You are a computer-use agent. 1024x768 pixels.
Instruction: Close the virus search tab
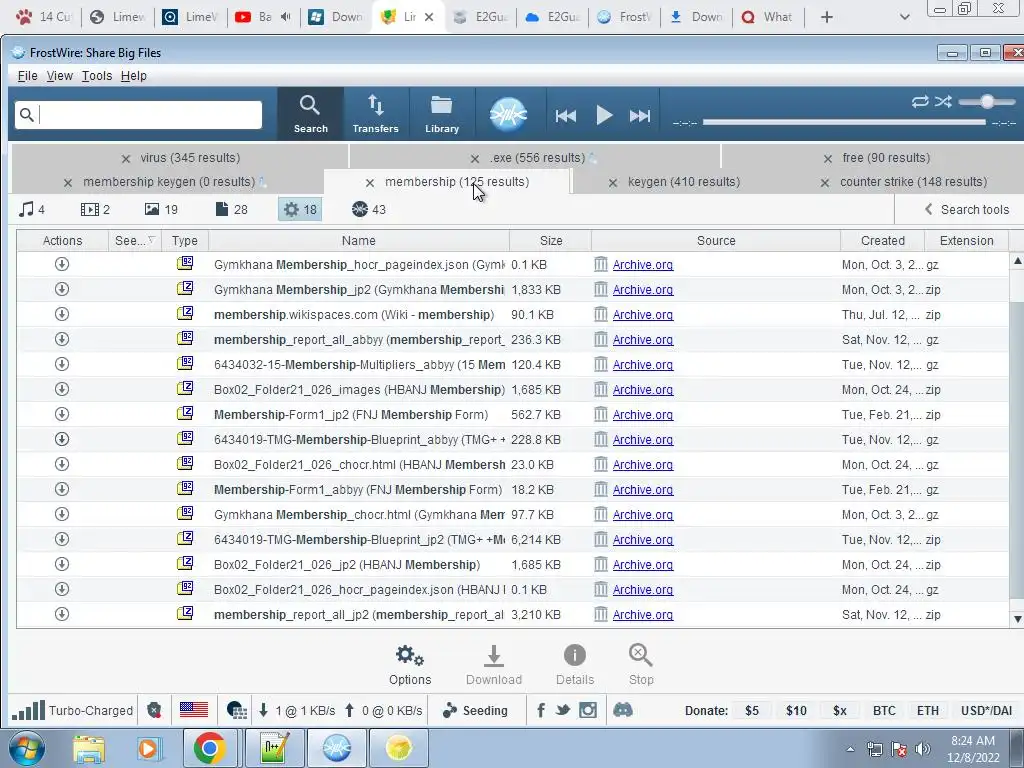click(x=126, y=159)
